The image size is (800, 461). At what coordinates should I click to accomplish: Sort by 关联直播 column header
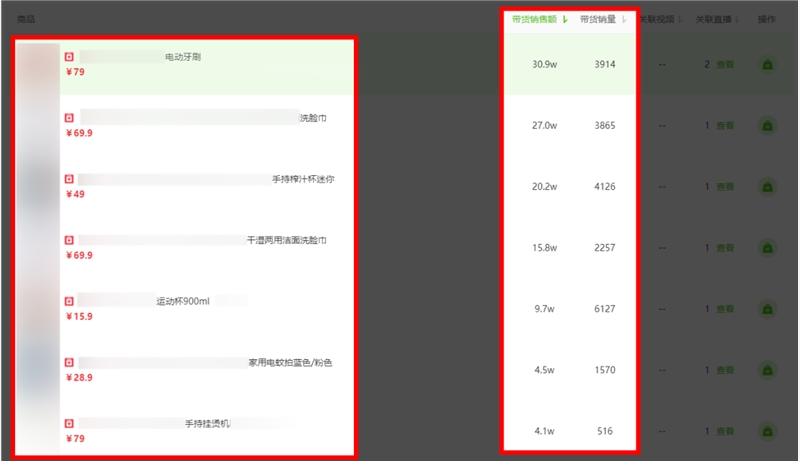(x=717, y=19)
